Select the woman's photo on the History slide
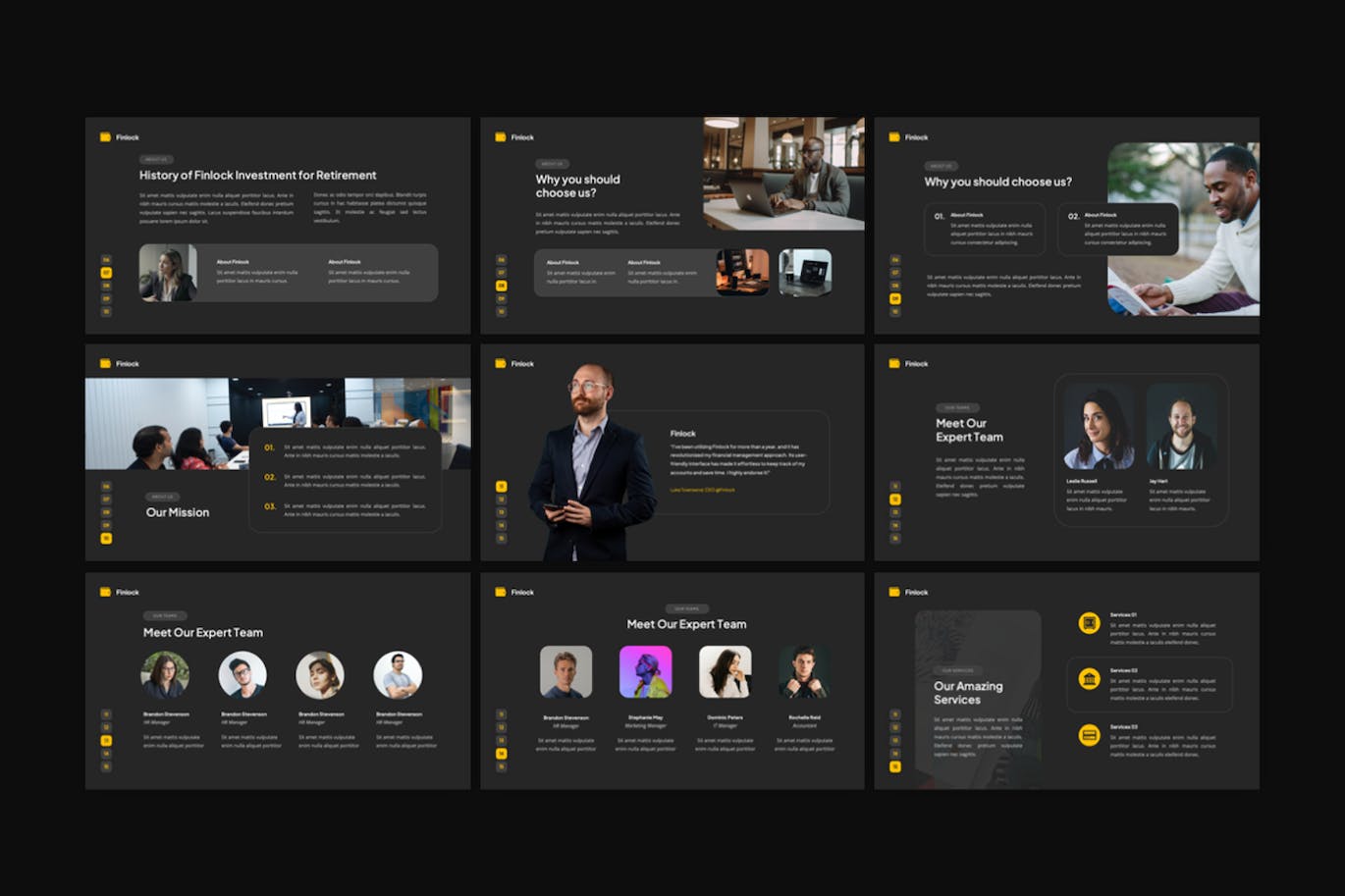The height and width of the screenshot is (896, 1345). click(168, 273)
